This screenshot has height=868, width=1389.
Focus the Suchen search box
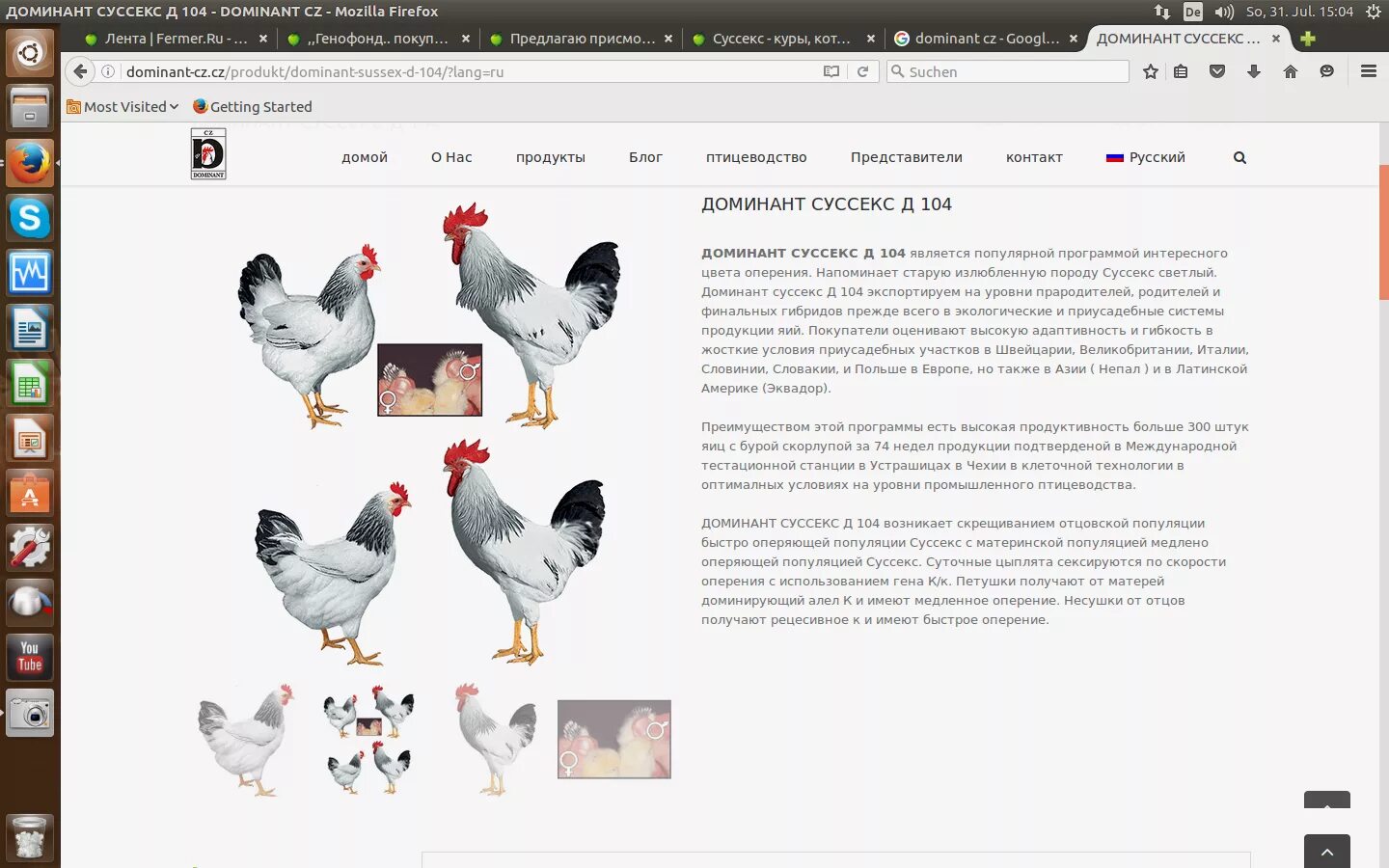pos(1008,71)
